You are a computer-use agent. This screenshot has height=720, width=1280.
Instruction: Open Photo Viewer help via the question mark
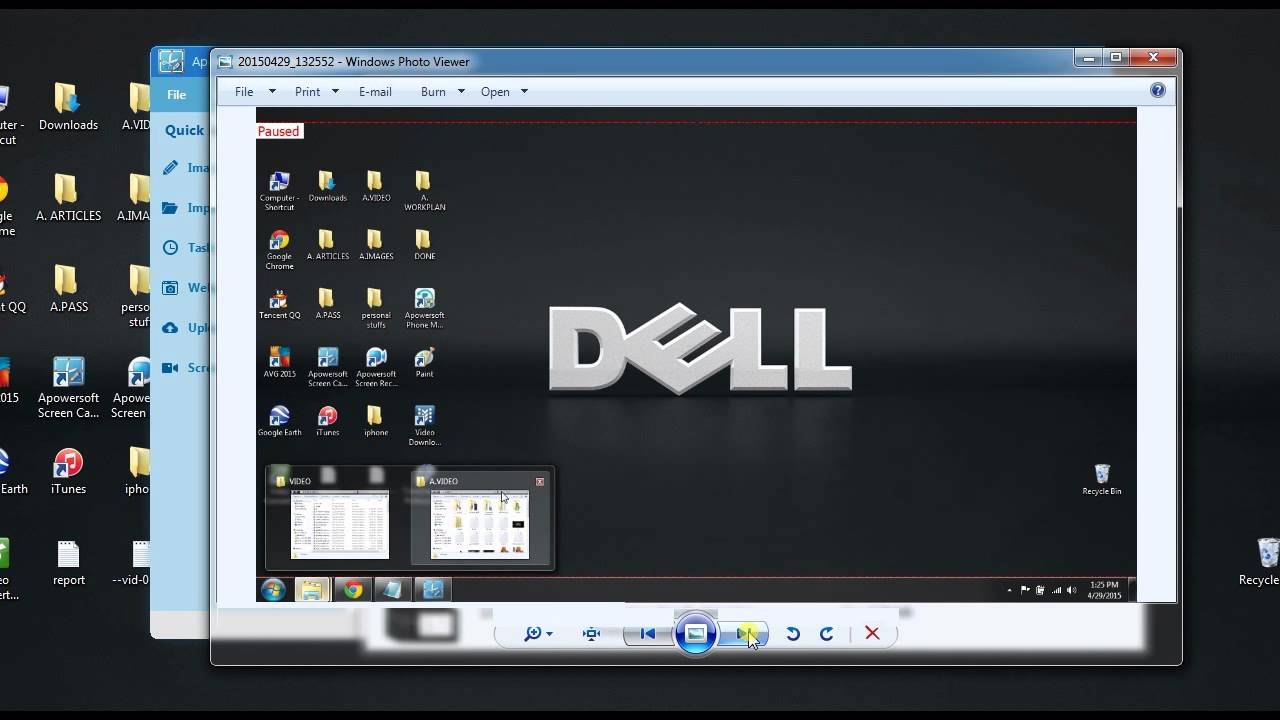[x=1157, y=90]
